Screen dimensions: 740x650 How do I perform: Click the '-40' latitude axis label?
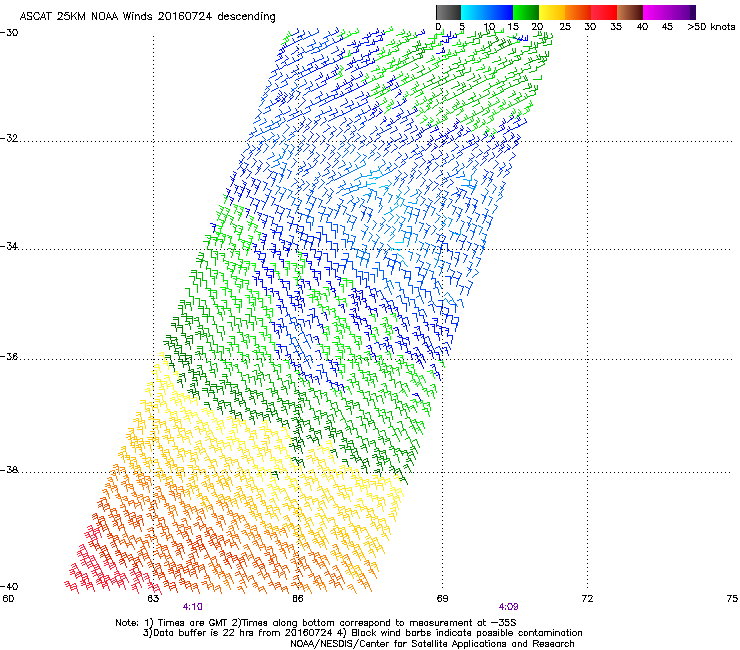[x=9, y=586]
